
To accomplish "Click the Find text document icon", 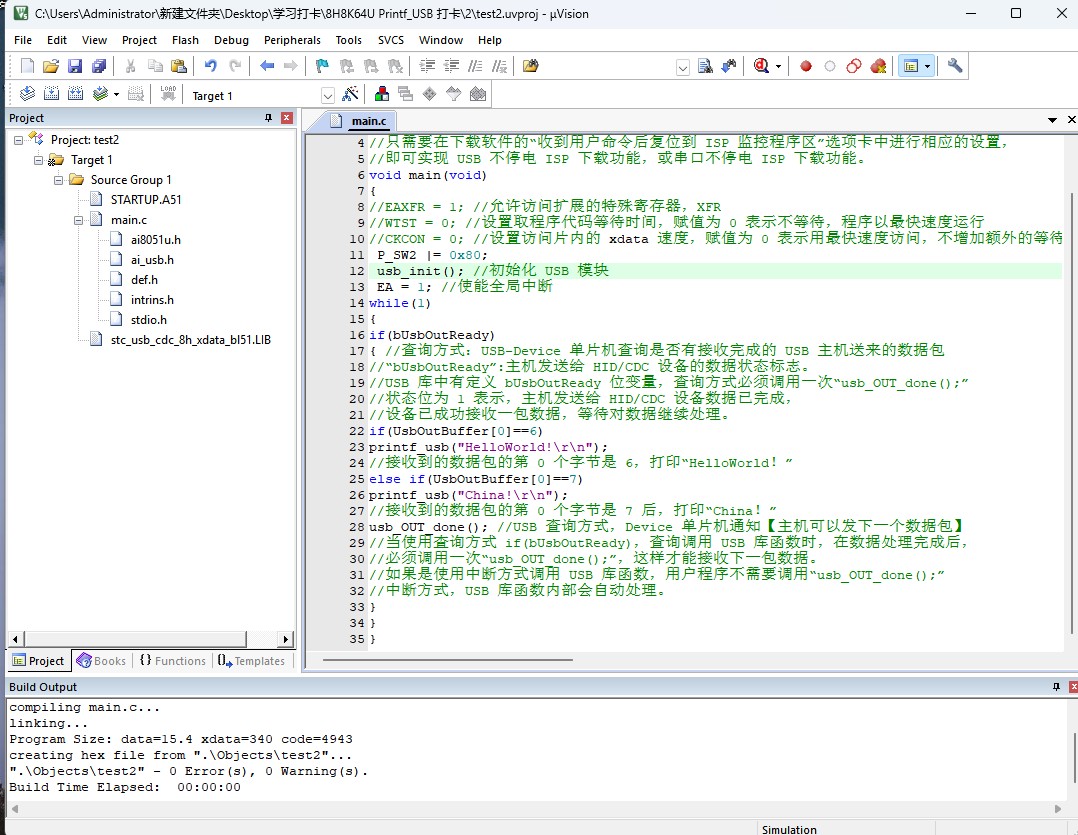I will pos(705,66).
